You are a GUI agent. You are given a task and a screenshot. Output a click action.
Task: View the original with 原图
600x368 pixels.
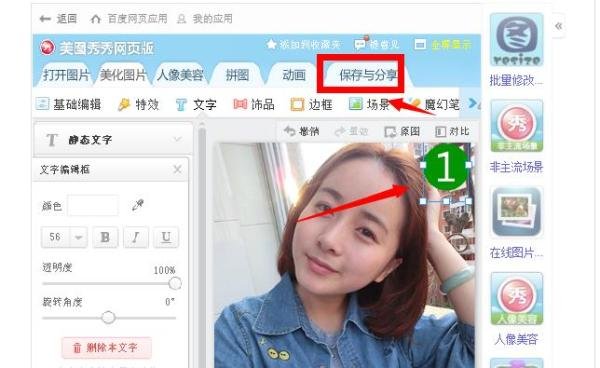point(402,132)
